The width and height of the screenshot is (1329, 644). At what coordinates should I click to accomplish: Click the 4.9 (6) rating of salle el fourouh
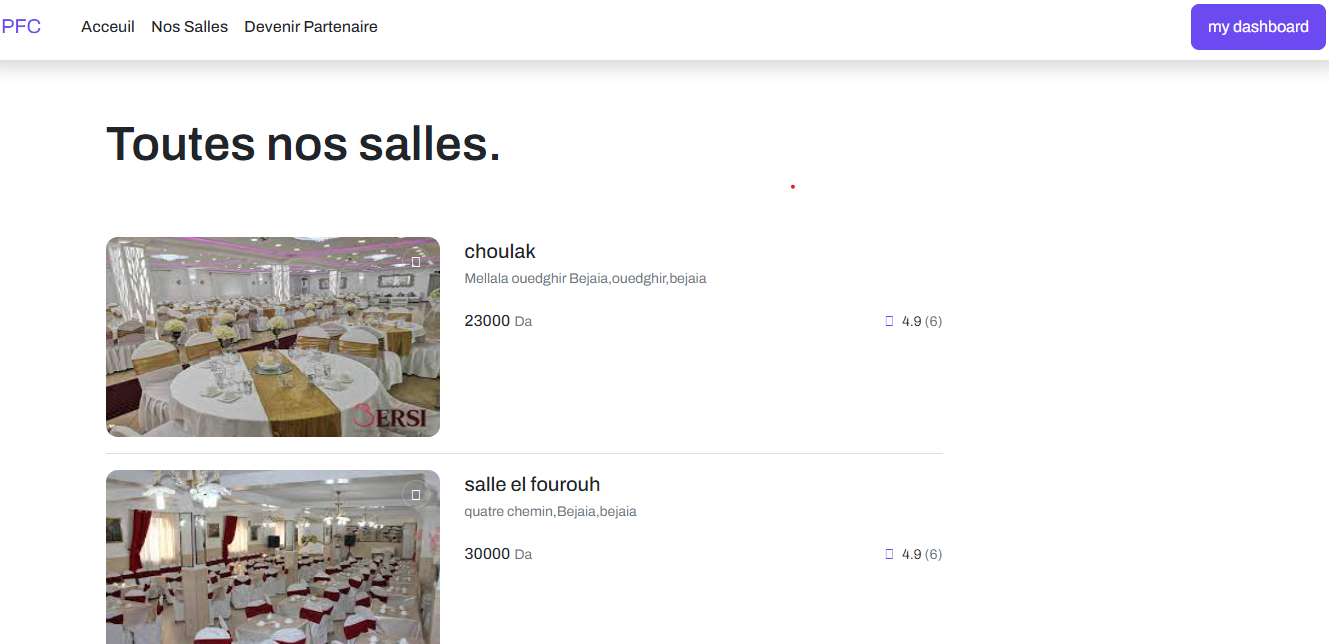(x=922, y=554)
